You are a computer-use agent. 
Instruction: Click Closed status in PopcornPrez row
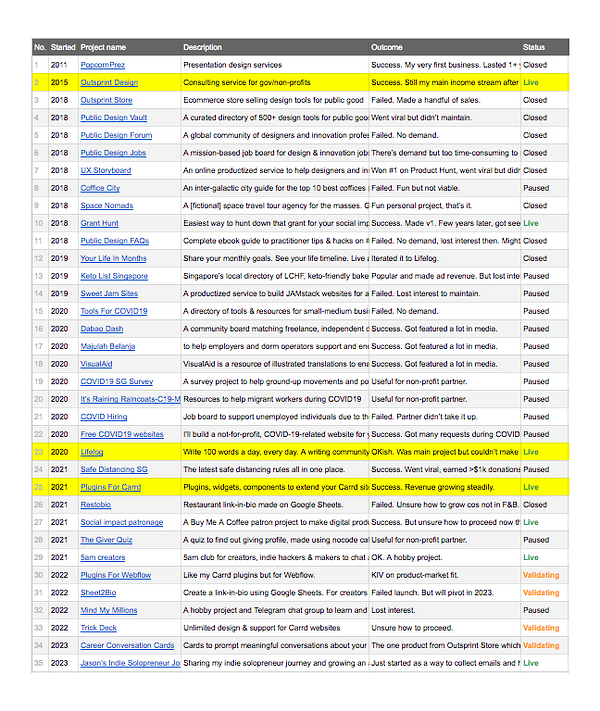click(535, 65)
